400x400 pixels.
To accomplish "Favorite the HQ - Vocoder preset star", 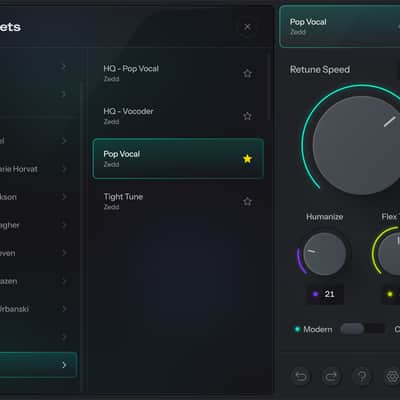I will click(247, 116).
